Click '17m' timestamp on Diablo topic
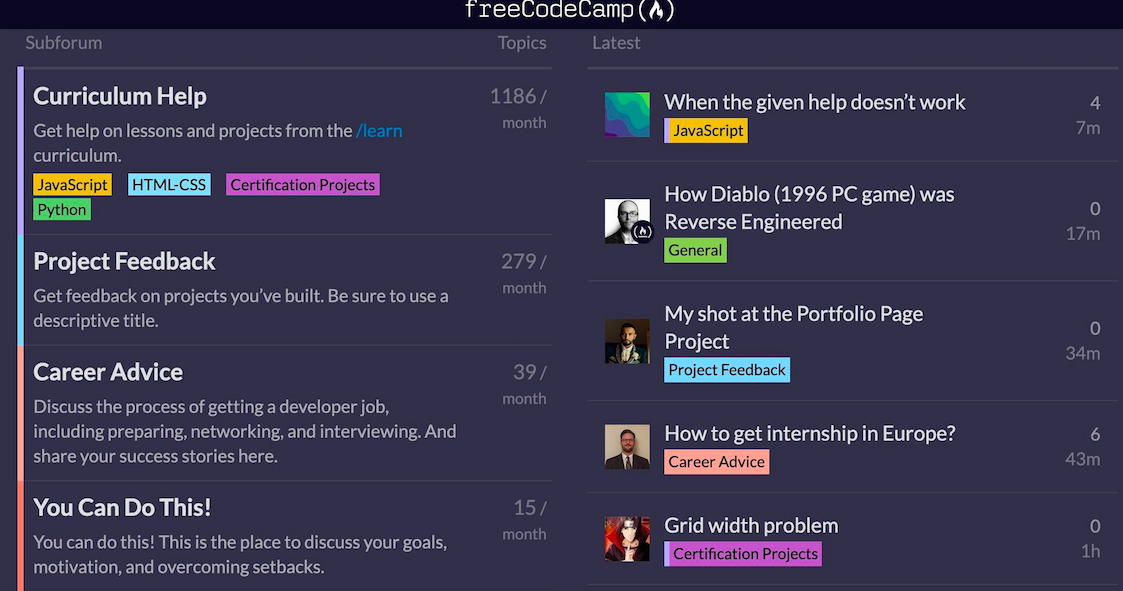The height and width of the screenshot is (591, 1123). tap(1083, 234)
